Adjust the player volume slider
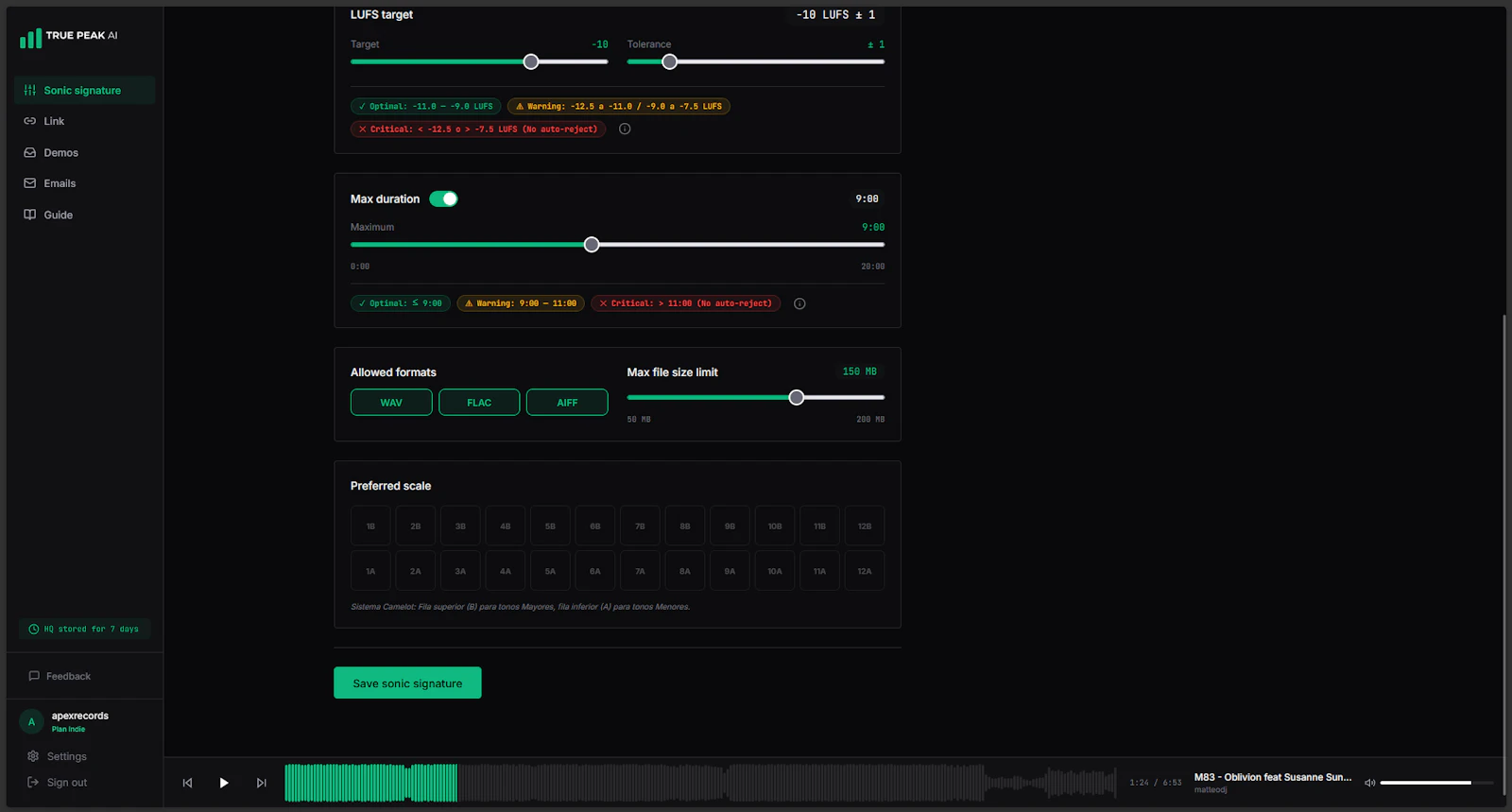The width and height of the screenshot is (1512, 812). [x=1436, y=783]
